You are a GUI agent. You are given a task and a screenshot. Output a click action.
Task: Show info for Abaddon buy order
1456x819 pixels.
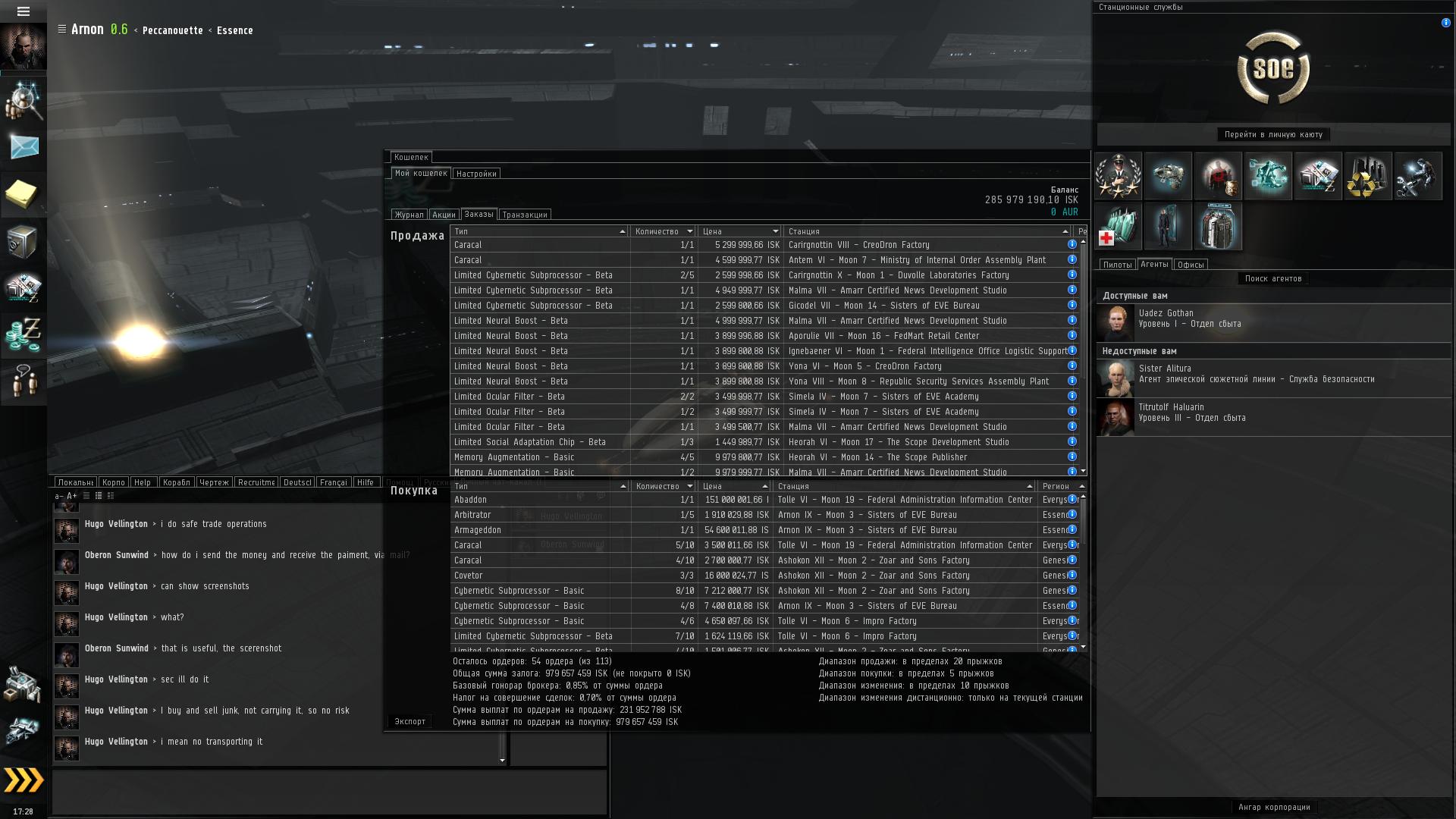(1072, 499)
